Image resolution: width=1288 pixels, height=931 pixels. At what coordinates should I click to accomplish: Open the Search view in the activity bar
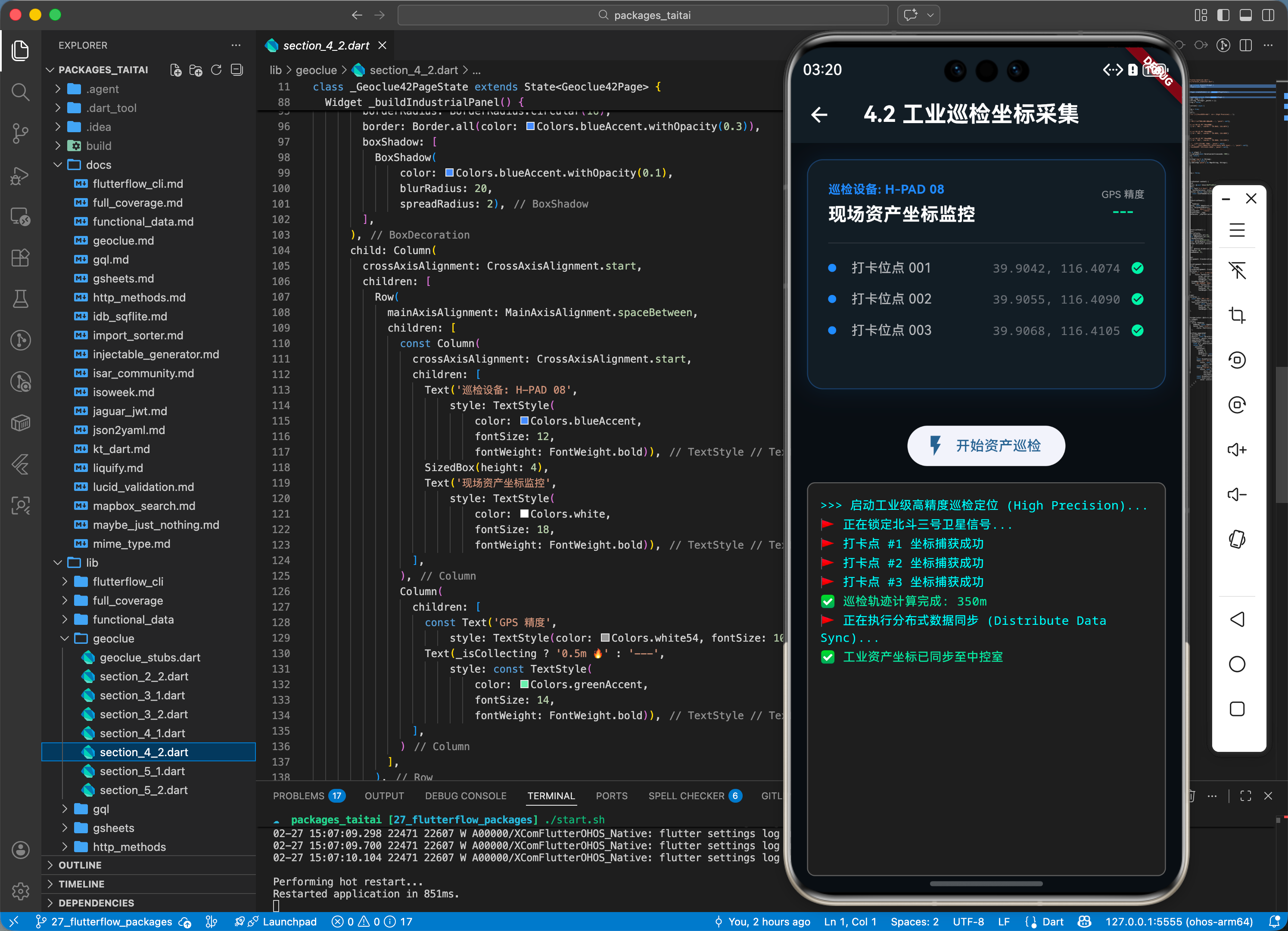(20, 92)
